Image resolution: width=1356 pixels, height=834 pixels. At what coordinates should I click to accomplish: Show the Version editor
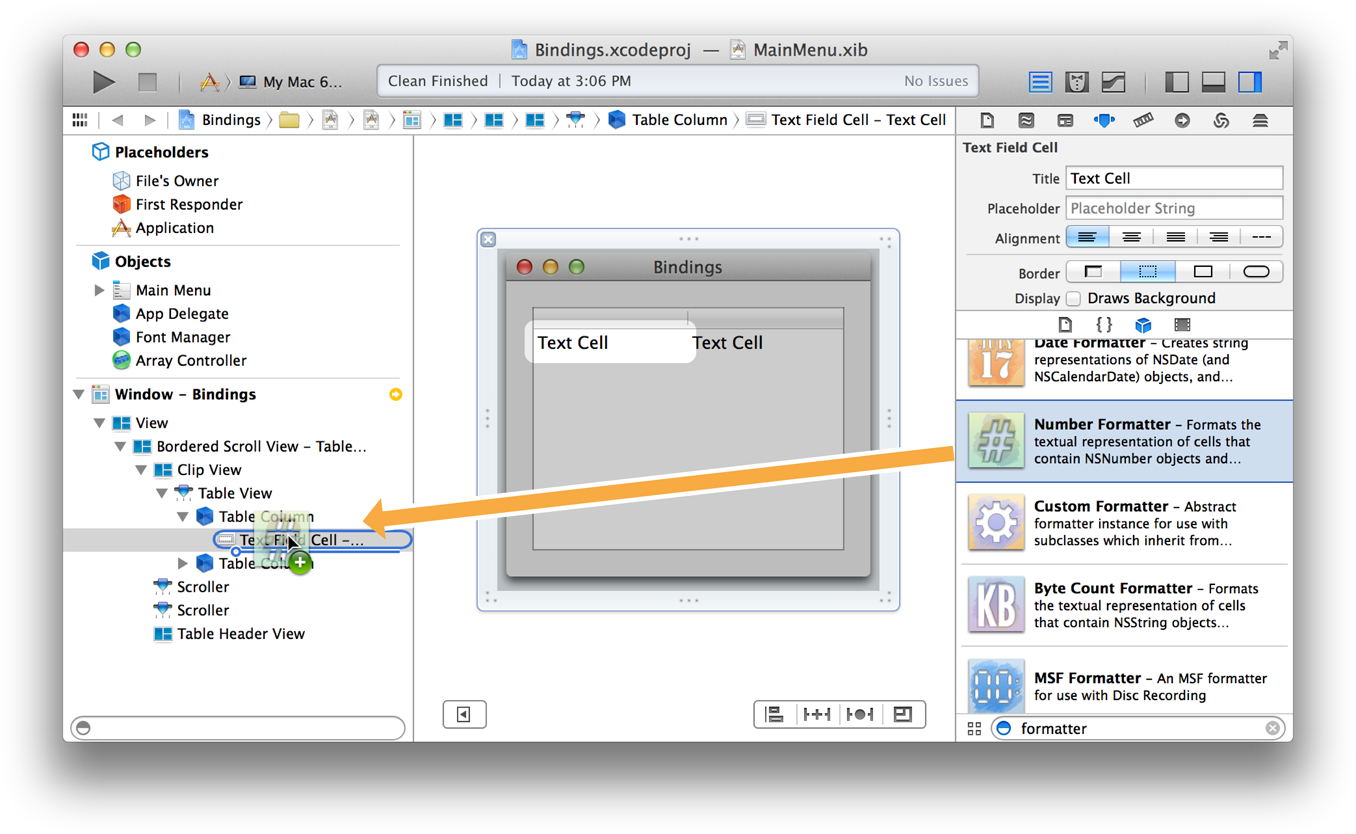[x=1113, y=82]
